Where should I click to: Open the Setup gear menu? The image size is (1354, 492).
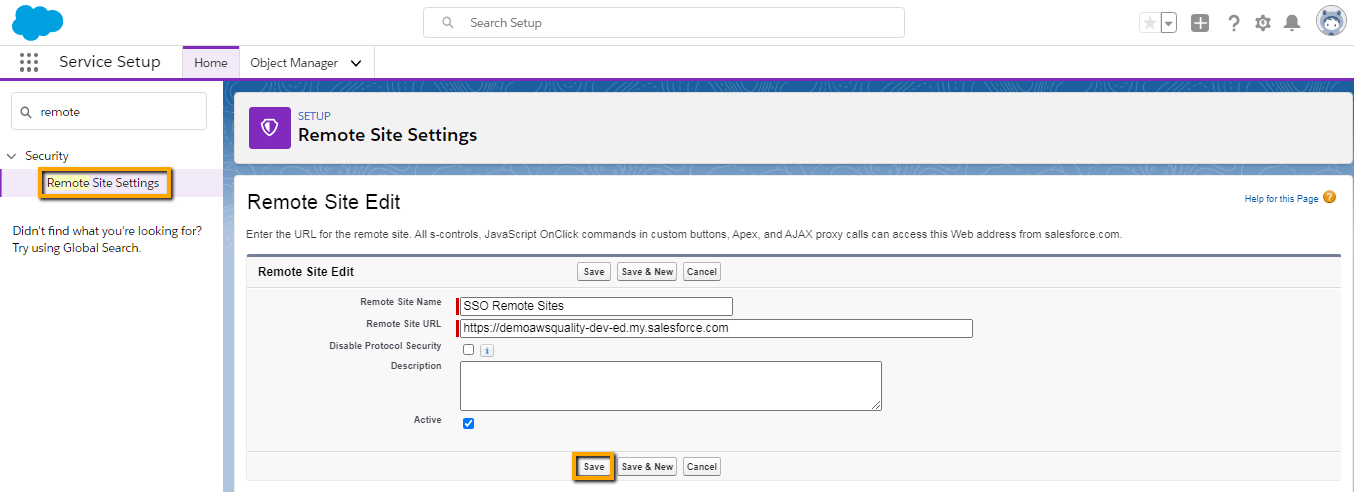coord(1263,22)
